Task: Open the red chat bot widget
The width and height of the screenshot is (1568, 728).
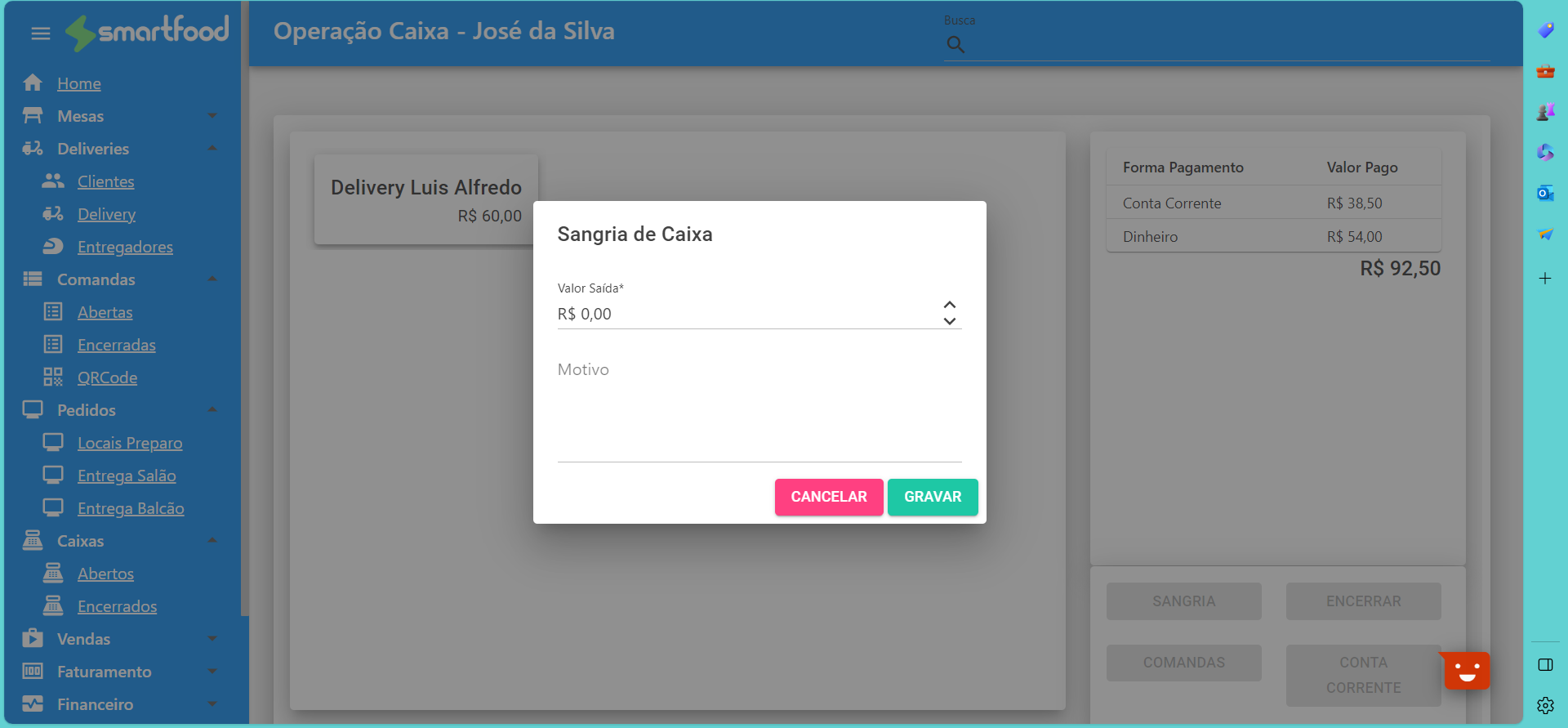Action: [1467, 671]
